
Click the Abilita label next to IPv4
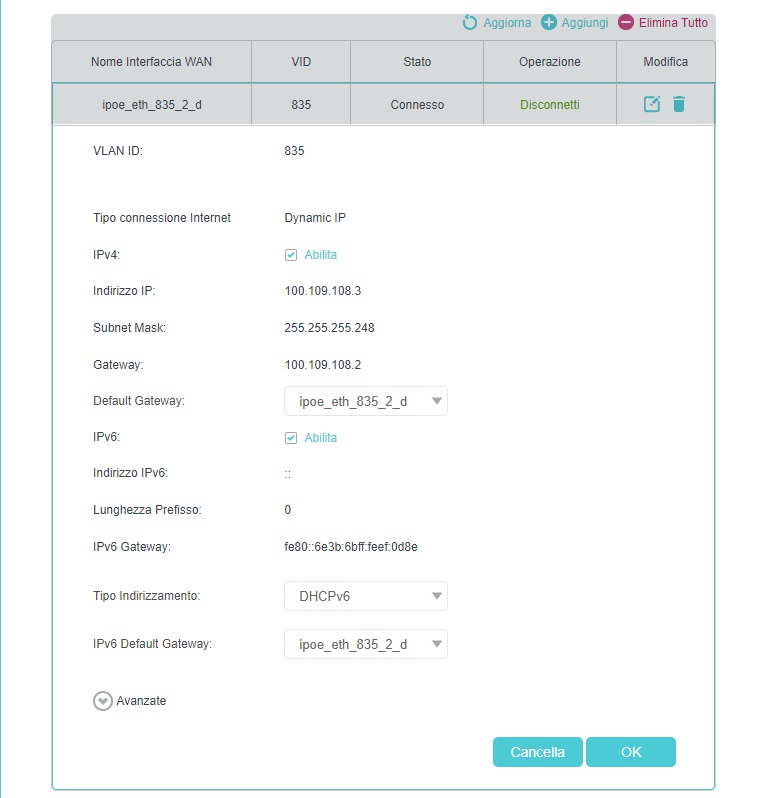point(321,255)
